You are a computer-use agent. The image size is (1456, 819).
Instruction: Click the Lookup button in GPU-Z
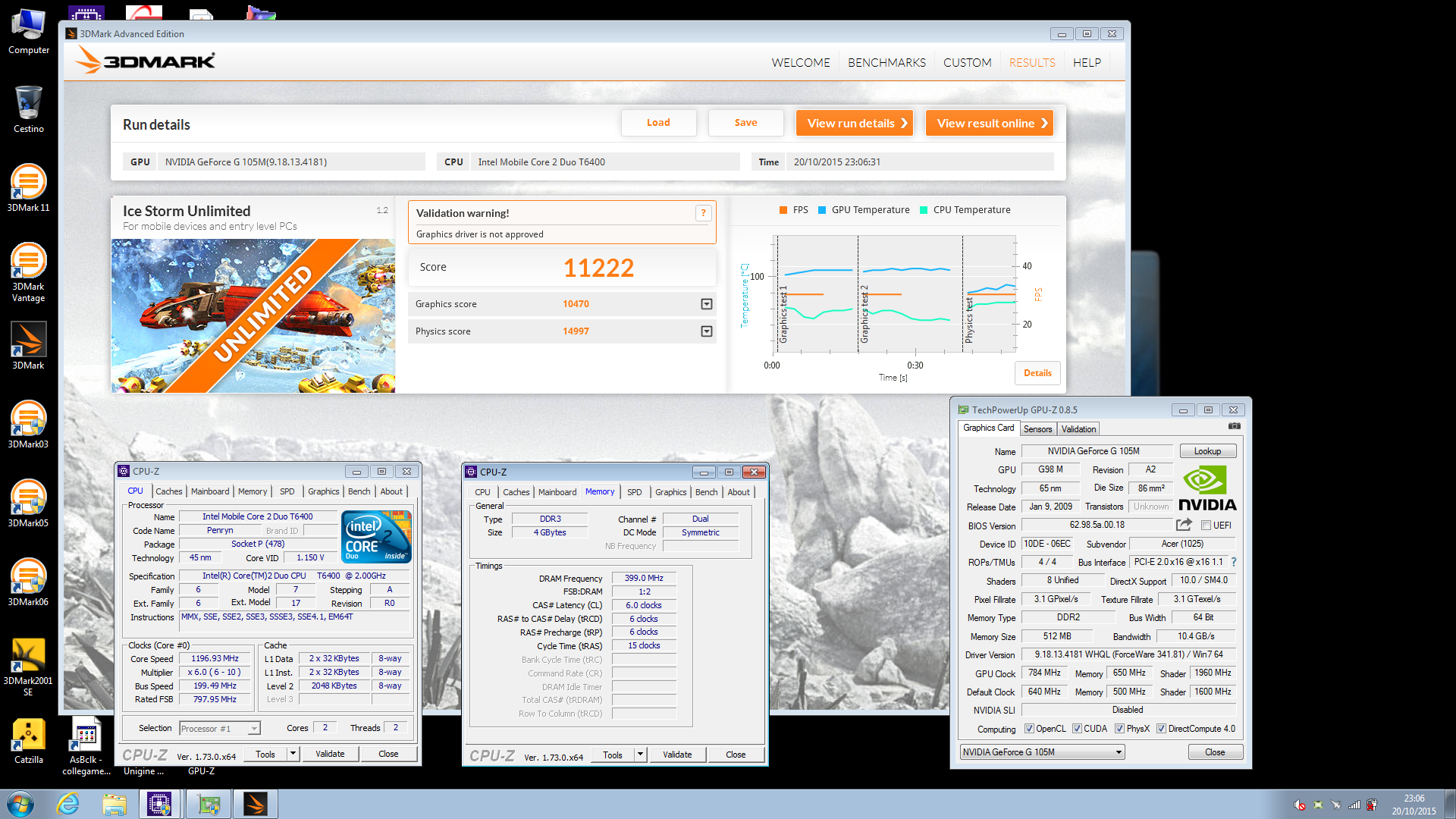point(1208,451)
